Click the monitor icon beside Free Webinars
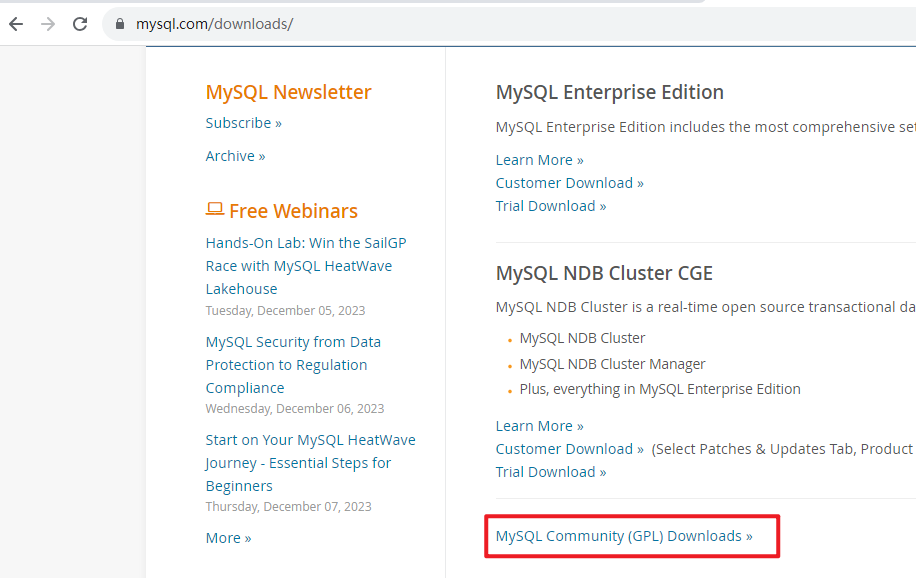 point(213,209)
